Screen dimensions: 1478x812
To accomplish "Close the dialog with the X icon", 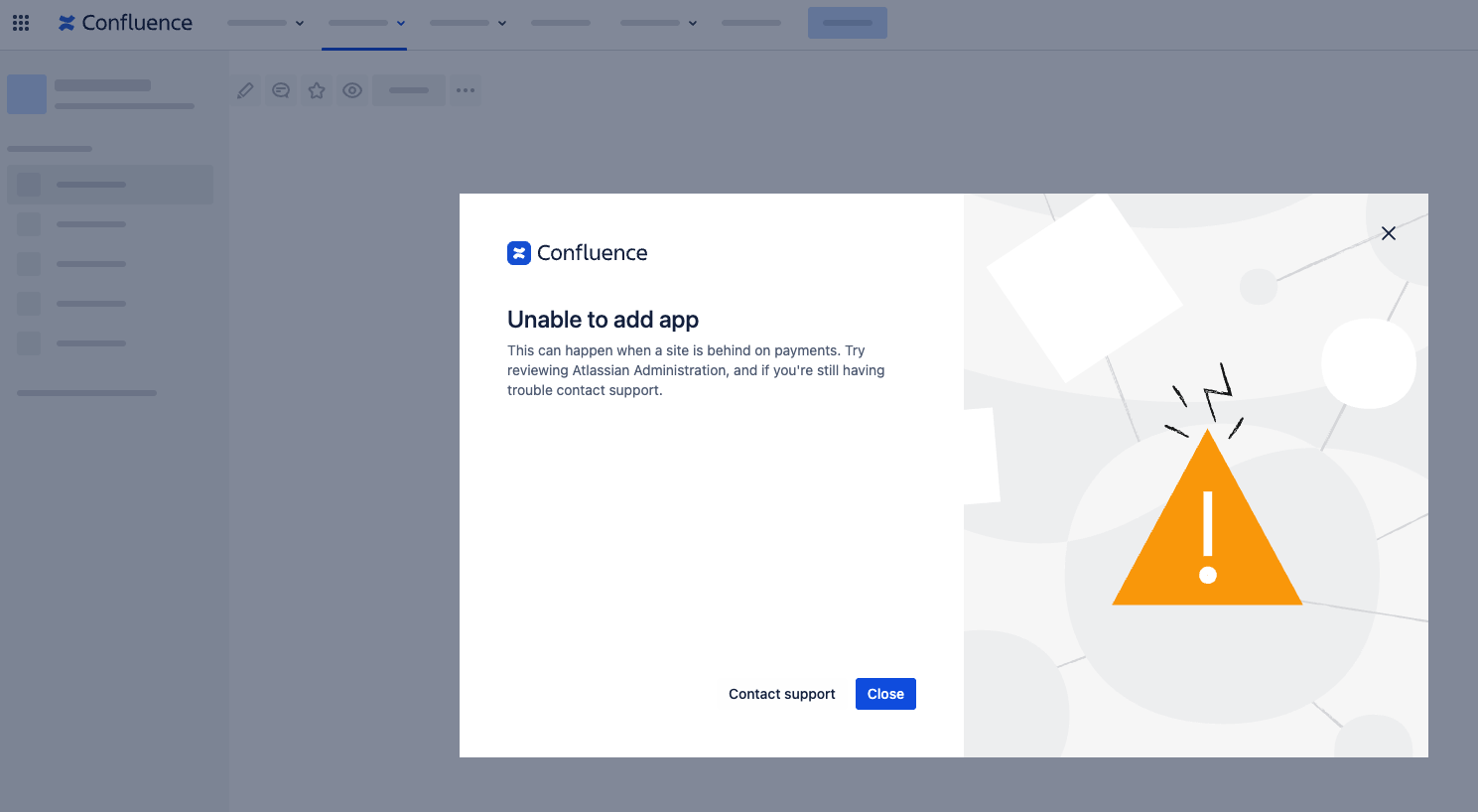I will (x=1389, y=233).
